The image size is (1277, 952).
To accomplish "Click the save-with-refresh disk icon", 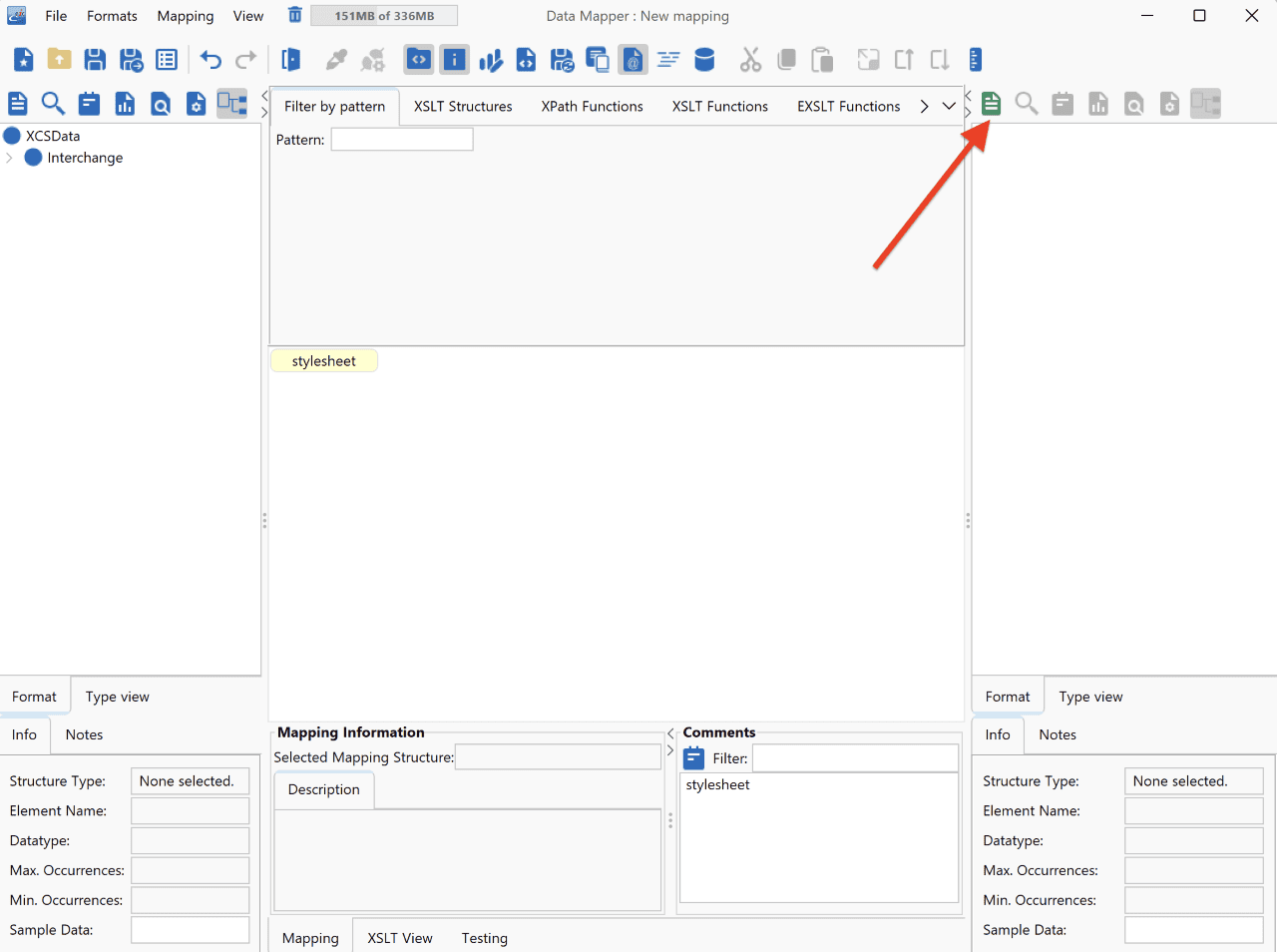I will click(563, 60).
